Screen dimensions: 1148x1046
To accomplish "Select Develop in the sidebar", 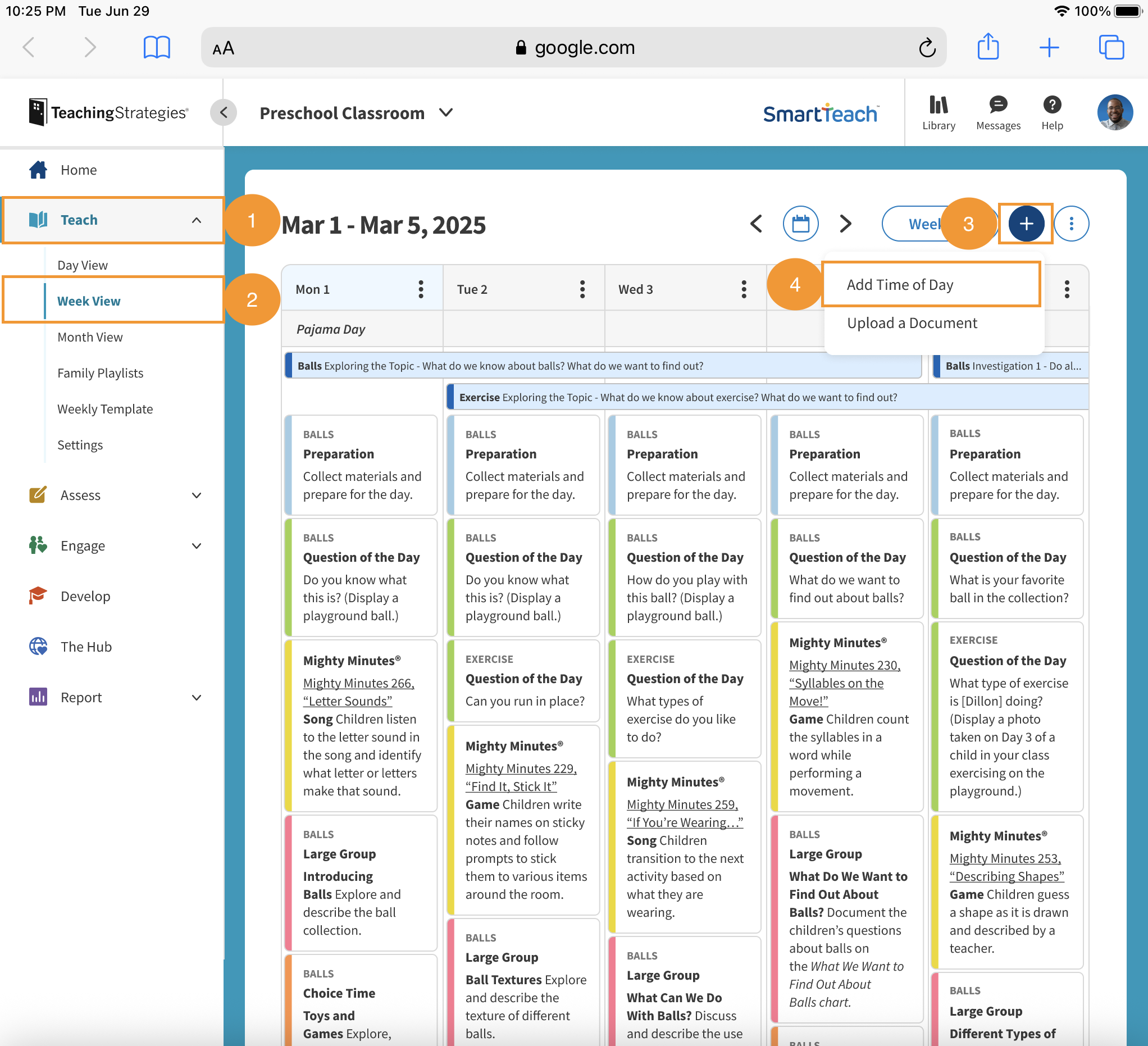I will 85,596.
